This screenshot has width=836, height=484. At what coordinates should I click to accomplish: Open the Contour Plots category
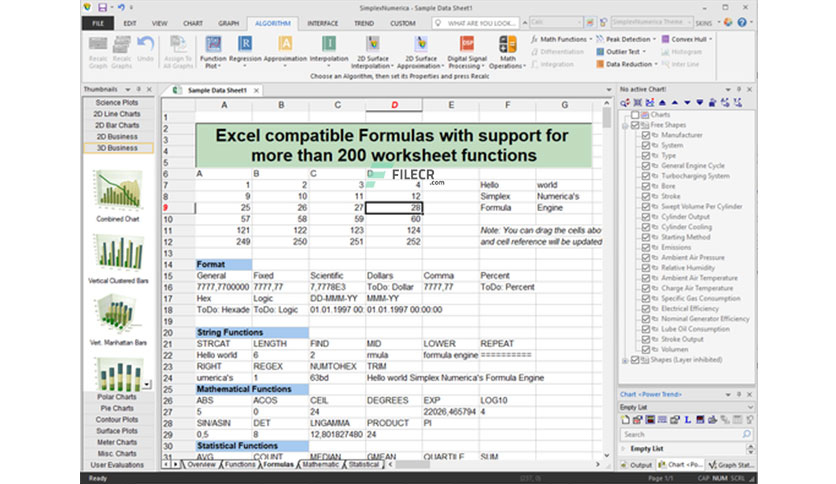tap(117, 420)
